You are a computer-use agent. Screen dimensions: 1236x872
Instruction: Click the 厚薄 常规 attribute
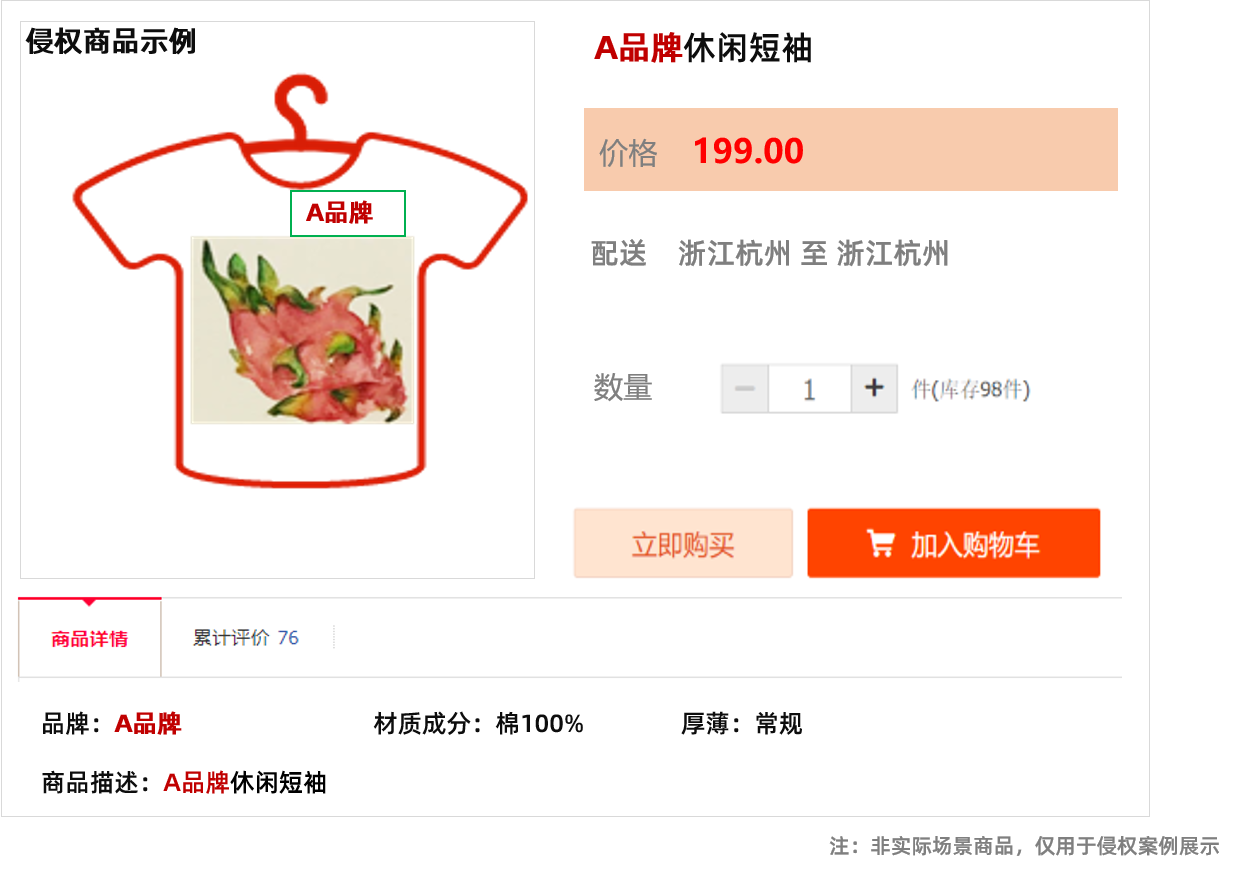pos(742,724)
